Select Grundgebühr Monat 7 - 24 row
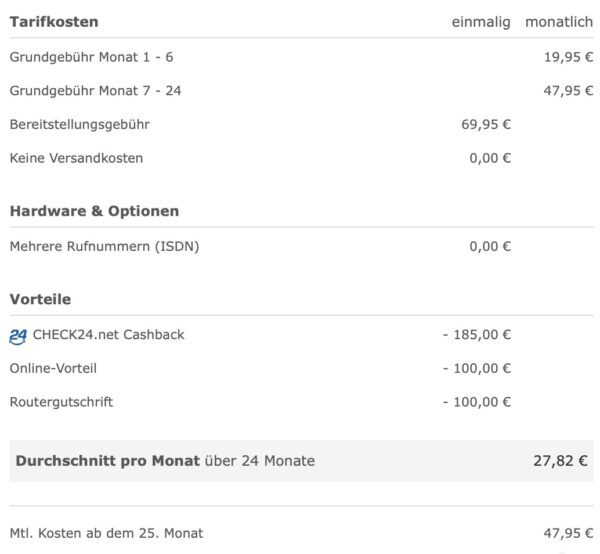 click(x=302, y=91)
